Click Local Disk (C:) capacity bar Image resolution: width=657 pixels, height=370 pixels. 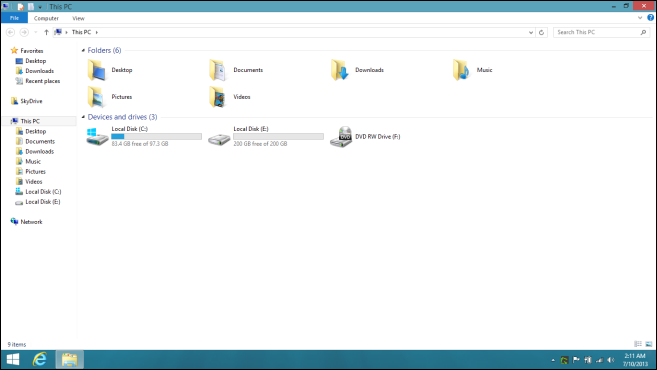tap(156, 137)
